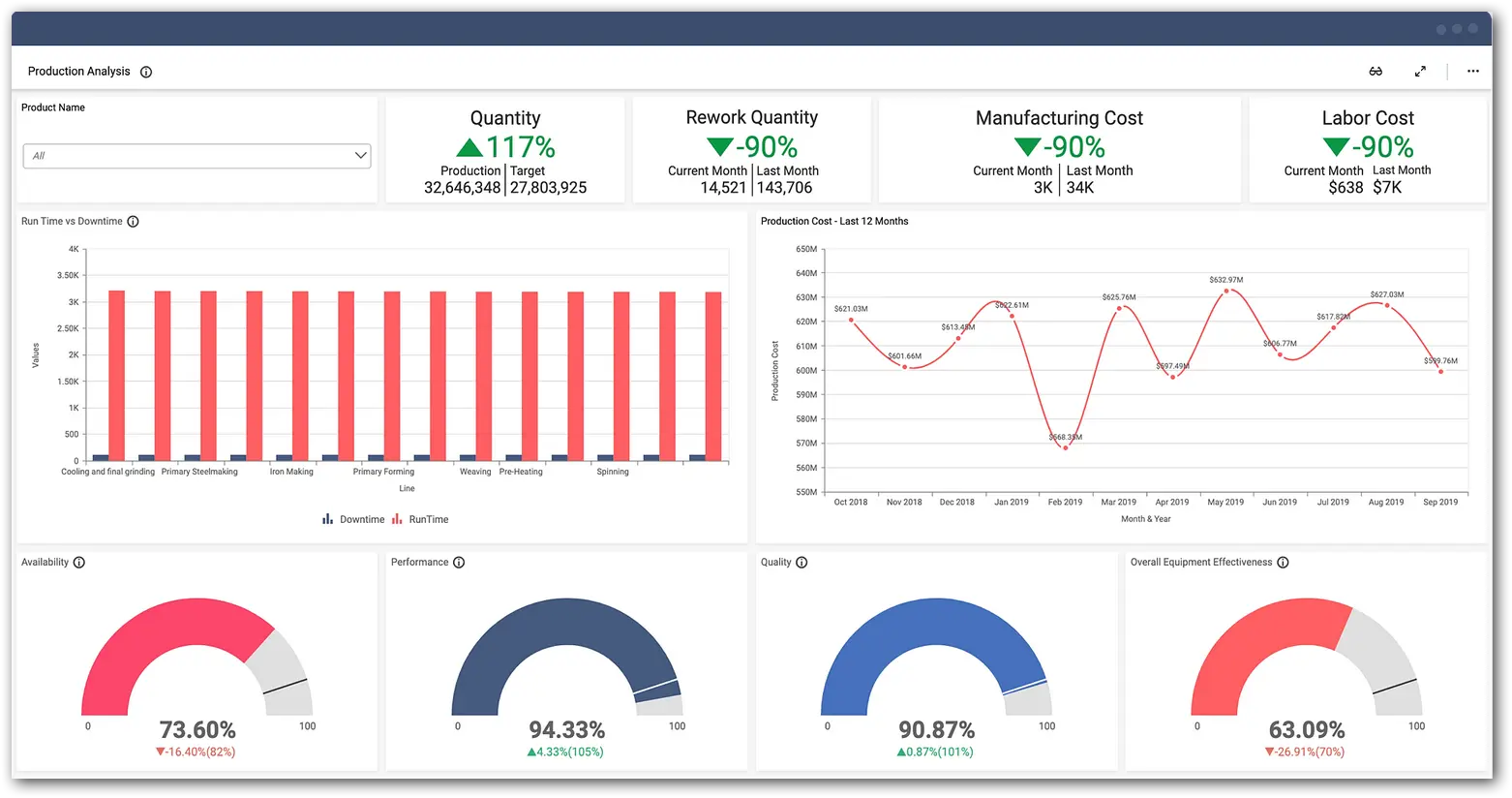The image size is (1512, 798).
Task: Open the three-dot more options menu
Action: click(x=1472, y=72)
